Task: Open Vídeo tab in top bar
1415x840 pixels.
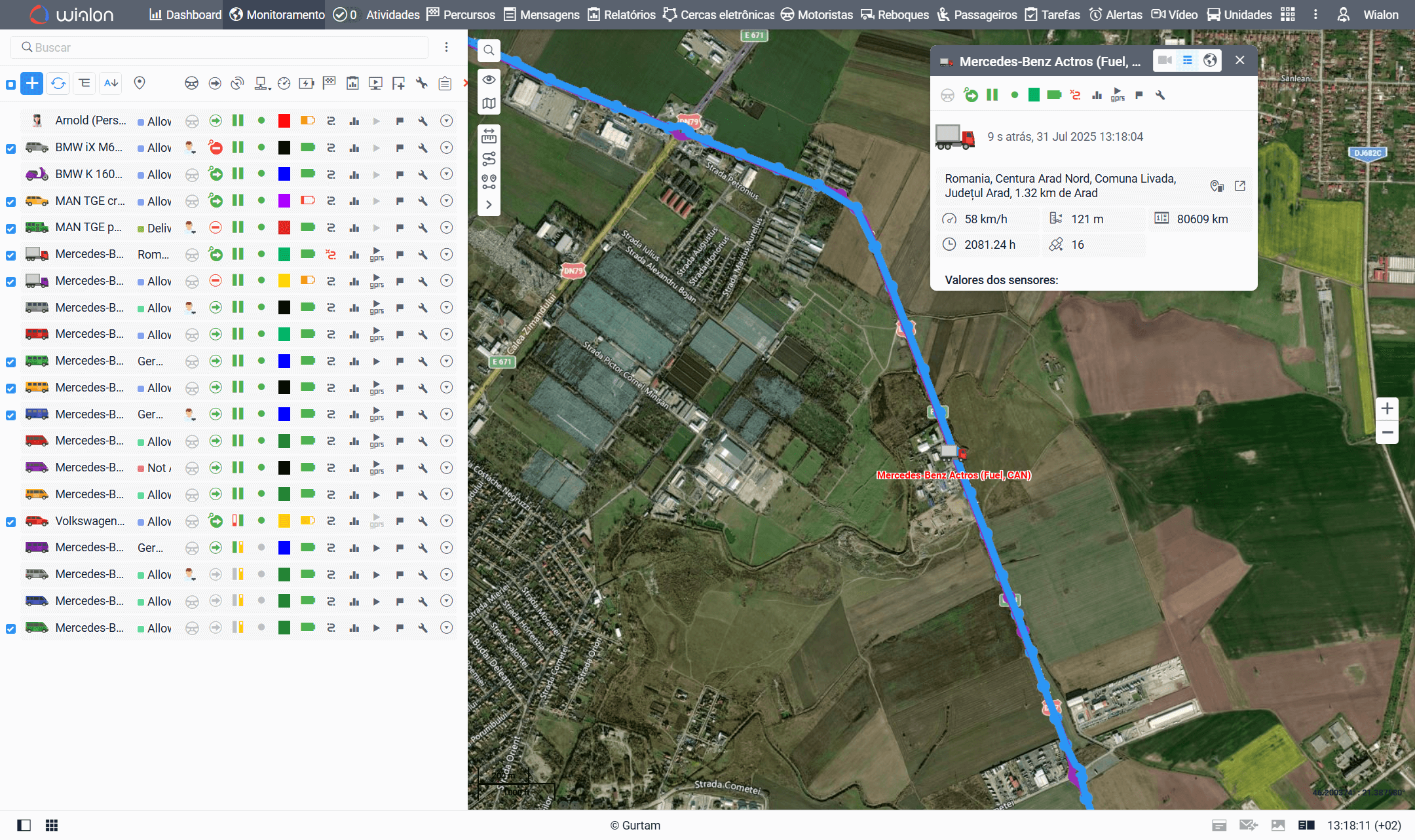Action: point(1175,14)
